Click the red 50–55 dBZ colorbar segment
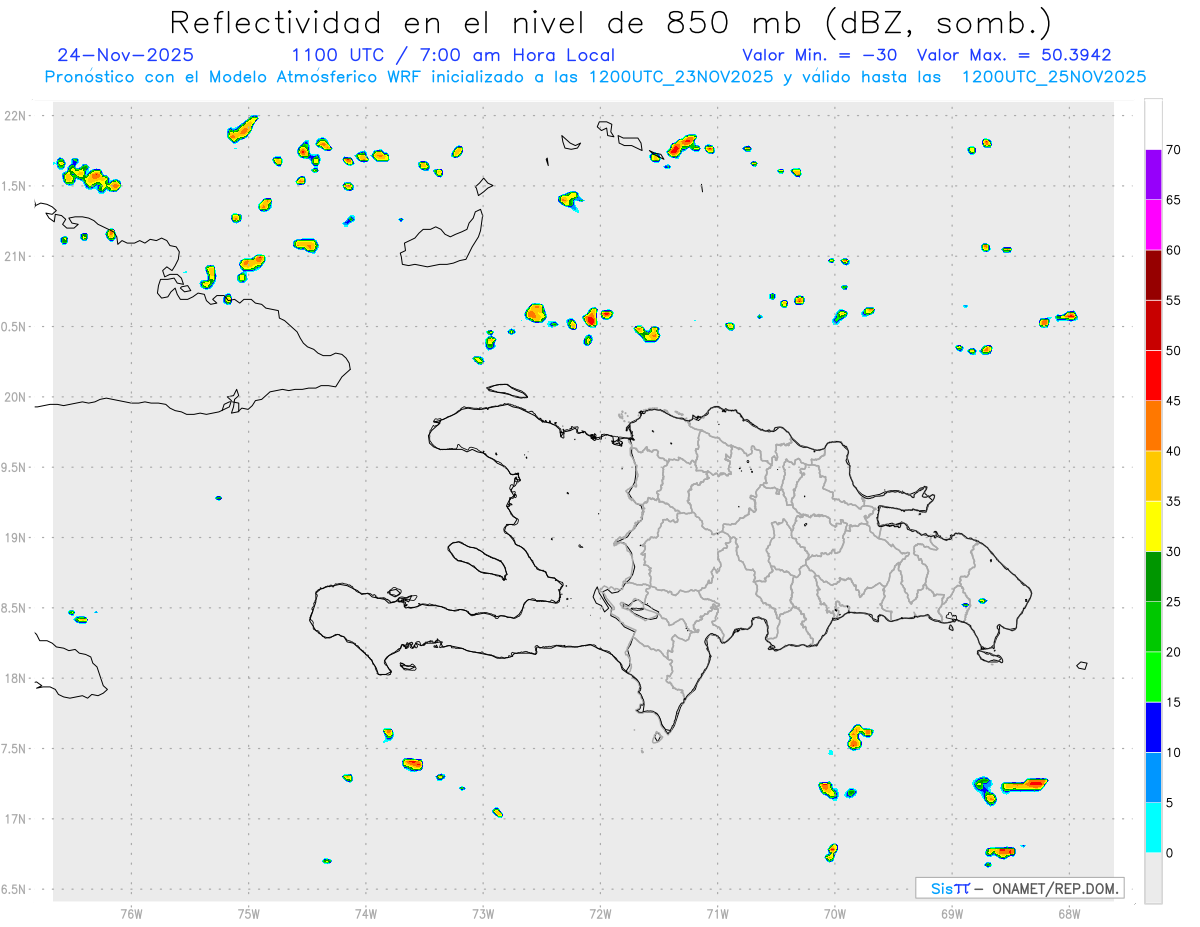The height and width of the screenshot is (927, 1200). click(1153, 325)
